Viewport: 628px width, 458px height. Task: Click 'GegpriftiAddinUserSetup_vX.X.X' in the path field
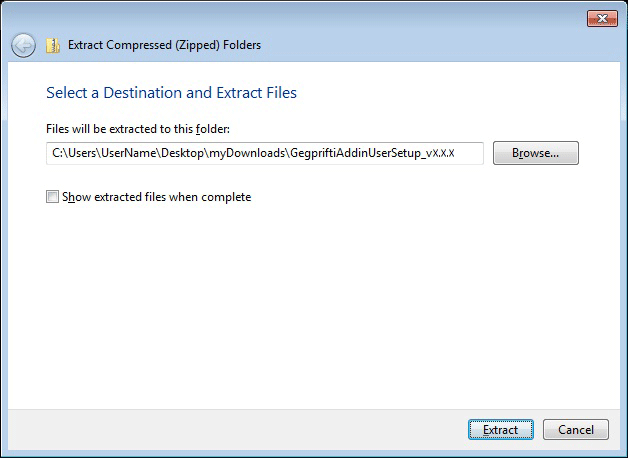372,153
